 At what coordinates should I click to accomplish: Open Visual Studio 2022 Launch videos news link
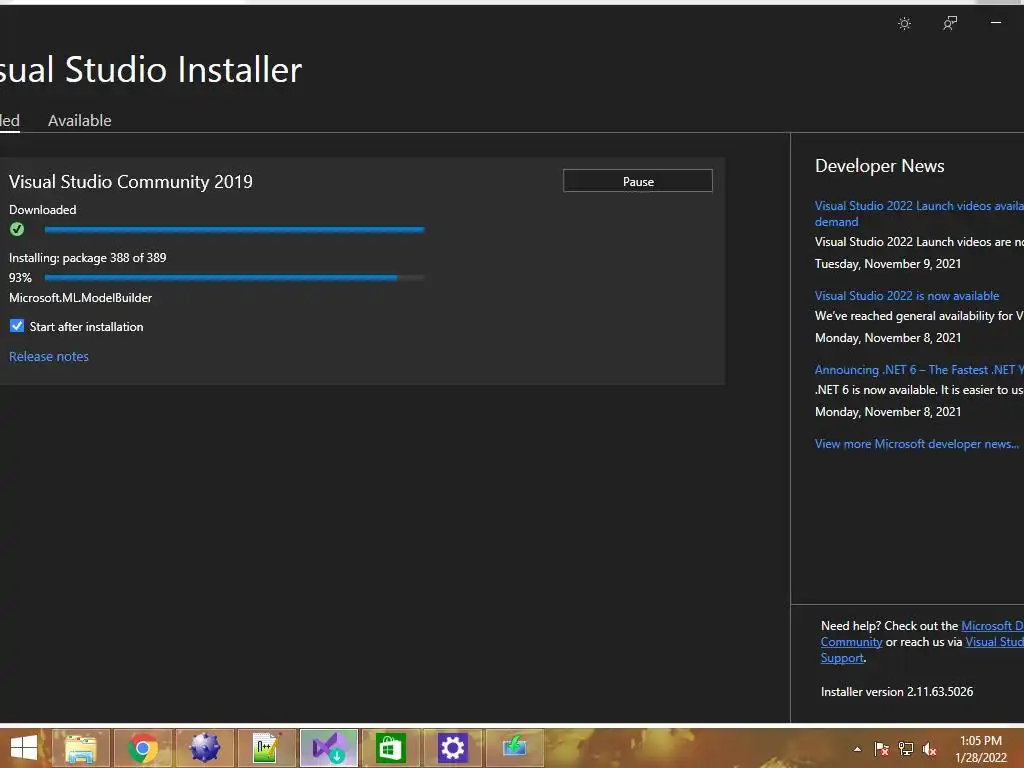[x=919, y=214]
